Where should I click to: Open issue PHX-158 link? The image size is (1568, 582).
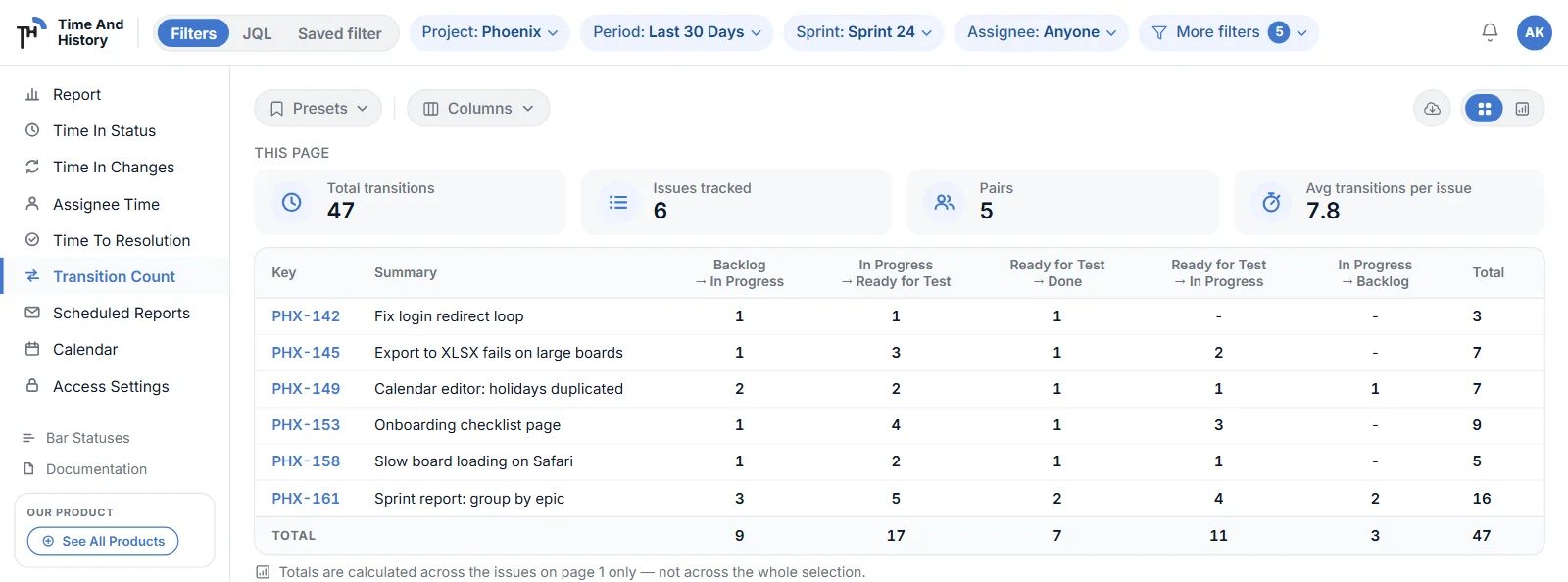tap(306, 461)
